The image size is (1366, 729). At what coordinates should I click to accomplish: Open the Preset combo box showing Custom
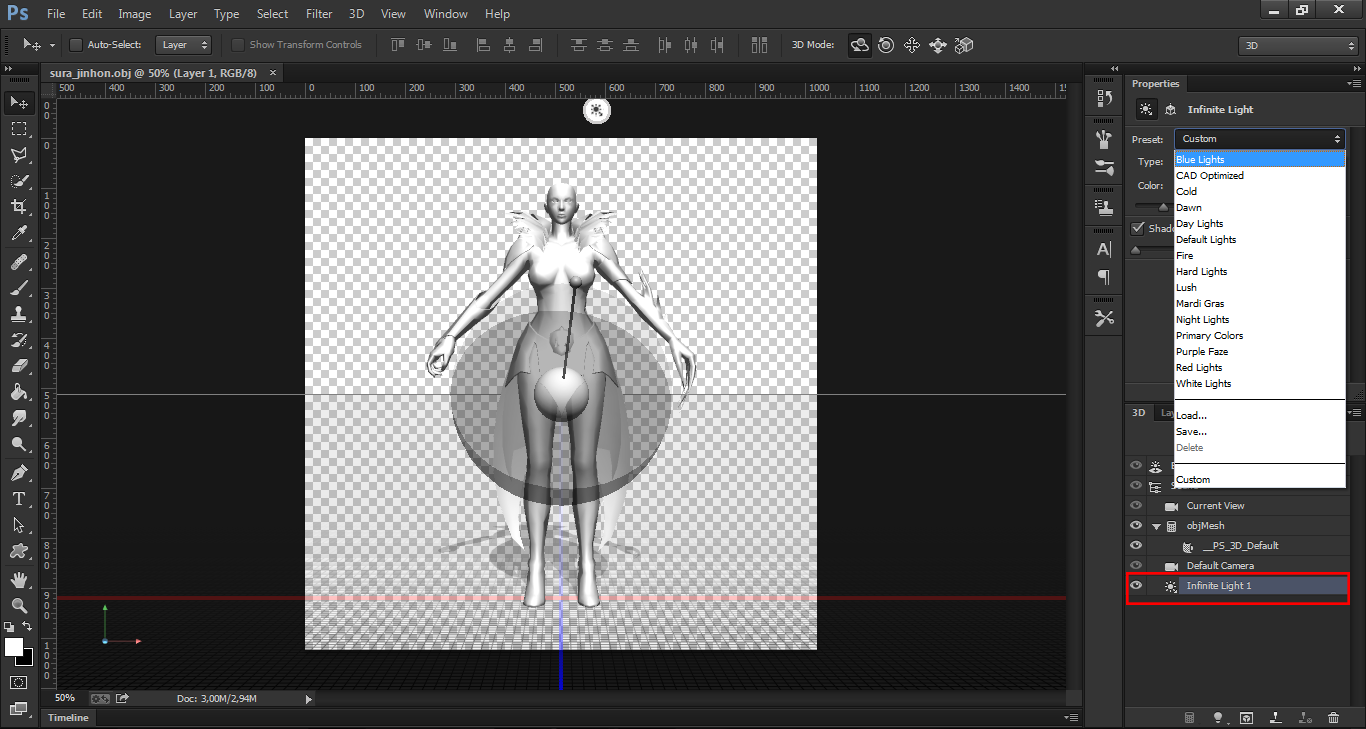[x=1260, y=139]
